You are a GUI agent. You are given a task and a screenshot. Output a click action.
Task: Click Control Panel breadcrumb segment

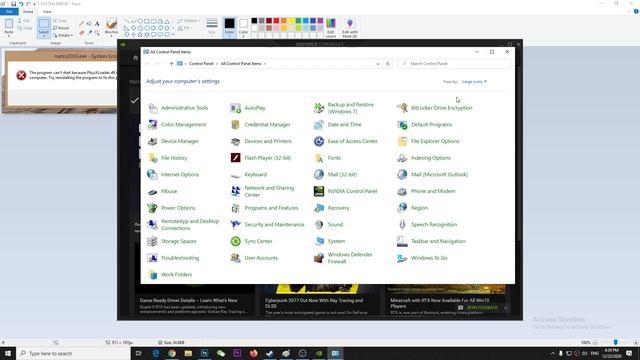[201, 64]
